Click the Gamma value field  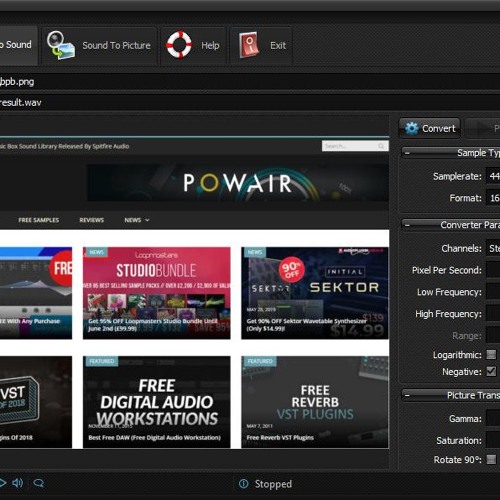point(493,418)
